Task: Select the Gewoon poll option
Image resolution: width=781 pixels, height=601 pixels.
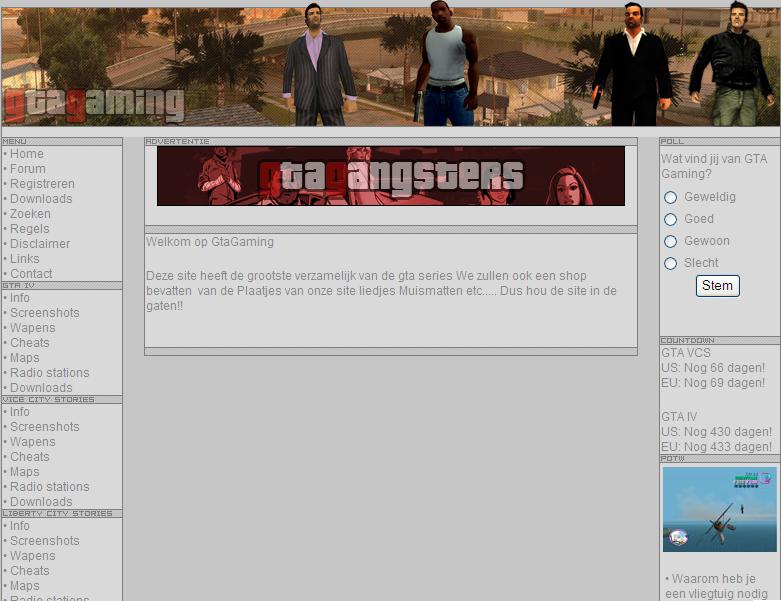Action: (x=670, y=241)
